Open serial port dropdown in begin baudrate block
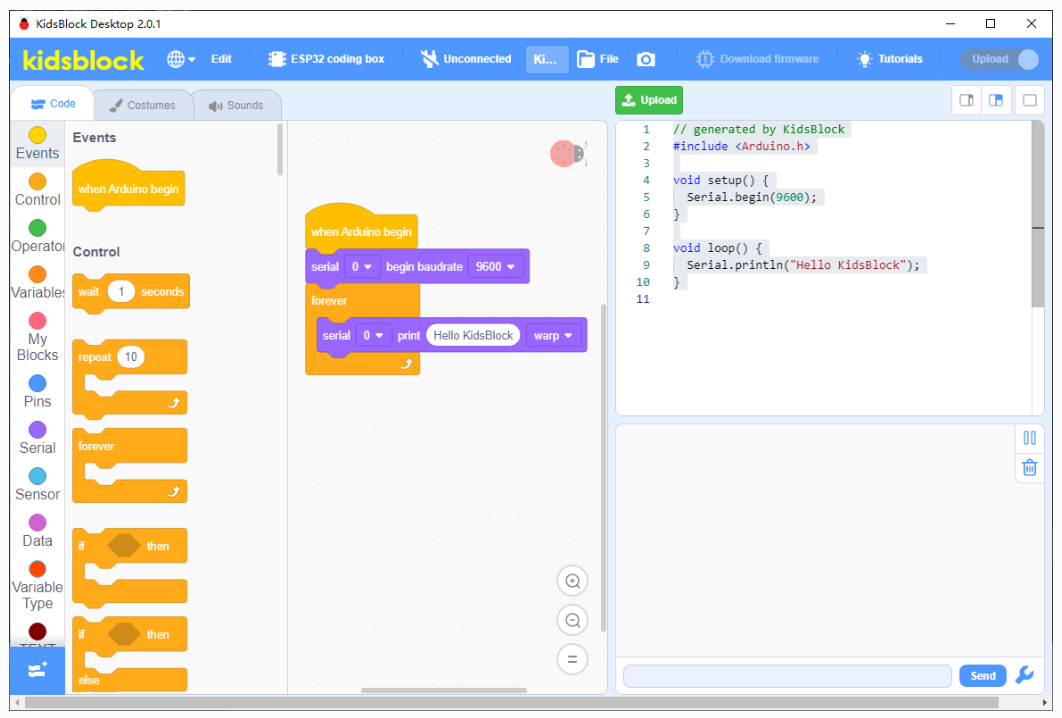 362,267
